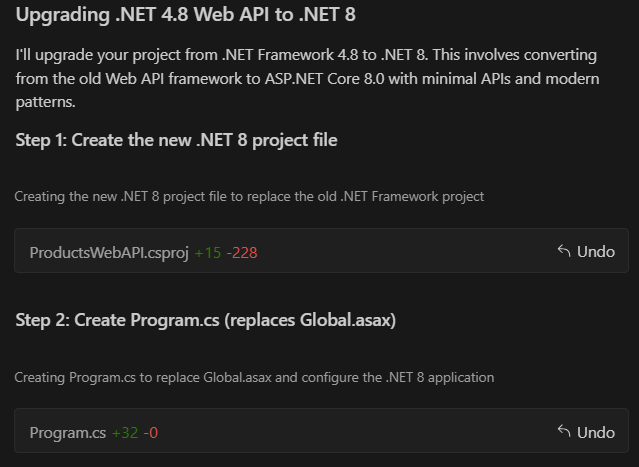This screenshot has width=639, height=467.
Task: Click the Step 1 project file heading
Action: 176,140
